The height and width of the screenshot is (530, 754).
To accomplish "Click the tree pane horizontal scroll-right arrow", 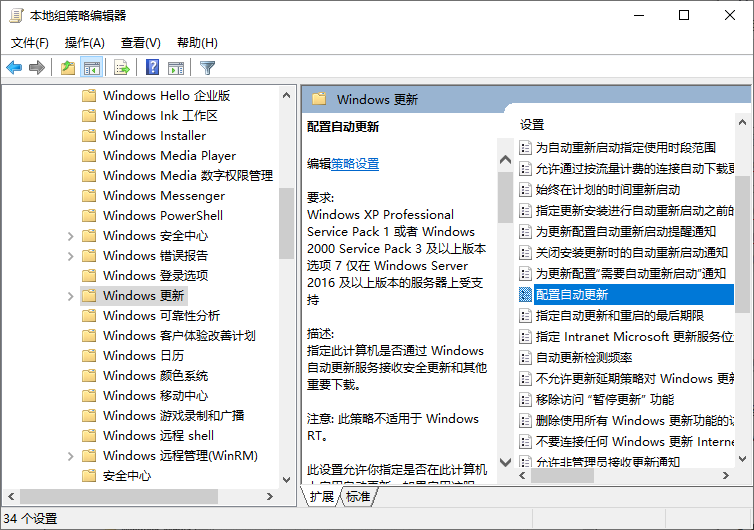I will point(270,496).
